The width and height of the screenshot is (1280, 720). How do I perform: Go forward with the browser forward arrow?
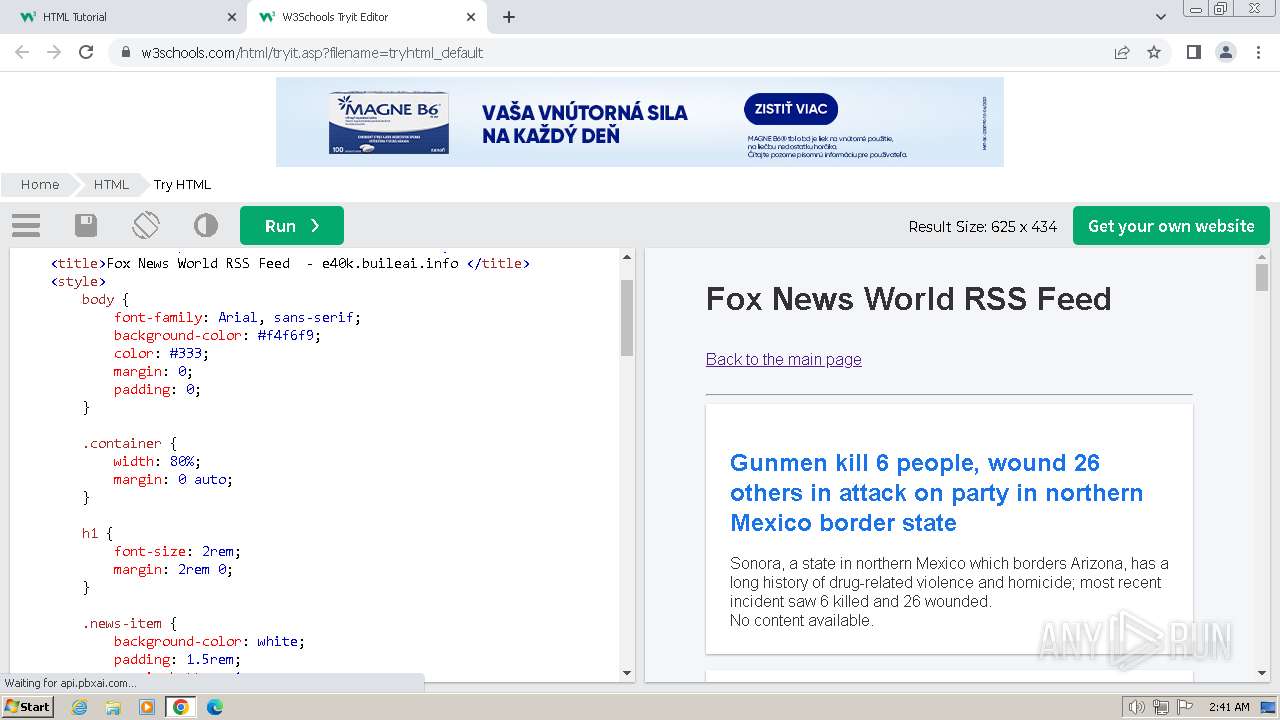point(54,52)
